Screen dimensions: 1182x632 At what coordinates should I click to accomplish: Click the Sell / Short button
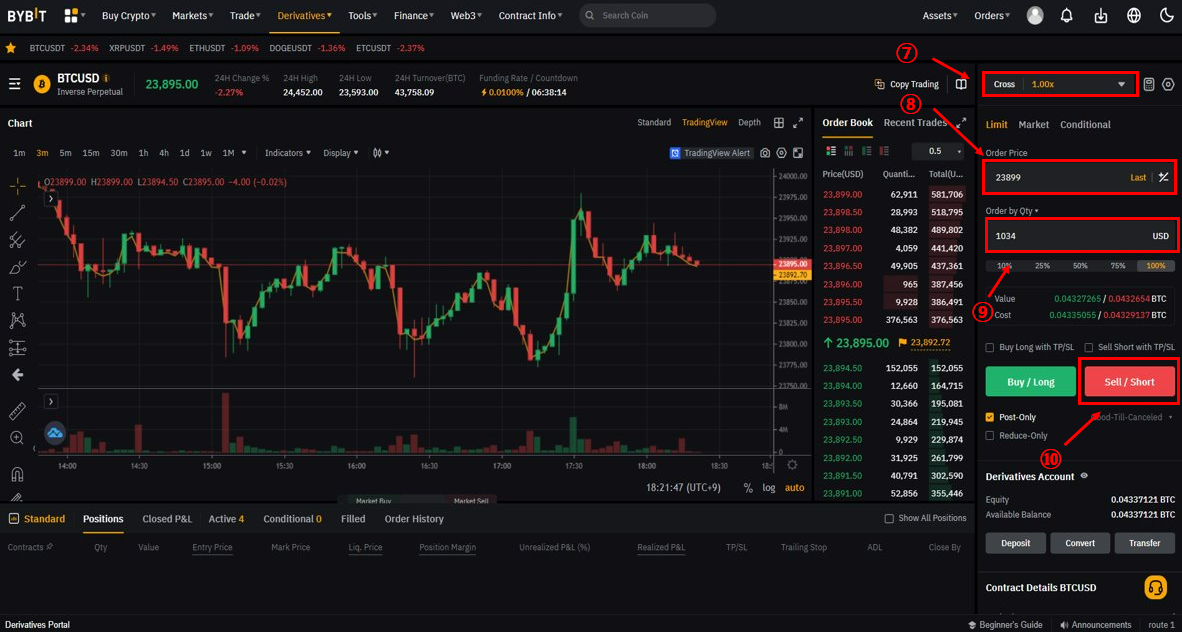(x=1129, y=382)
